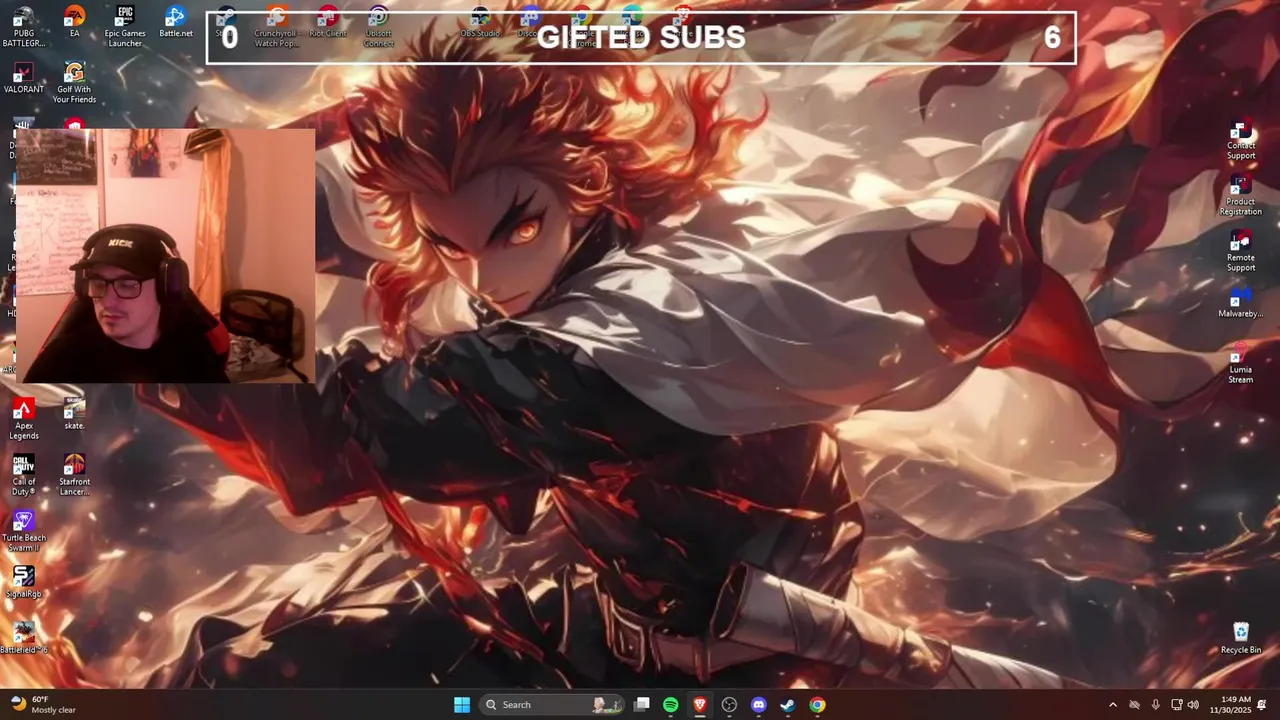Open the Windows Start menu
This screenshot has height=720, width=1280.
coord(462,705)
